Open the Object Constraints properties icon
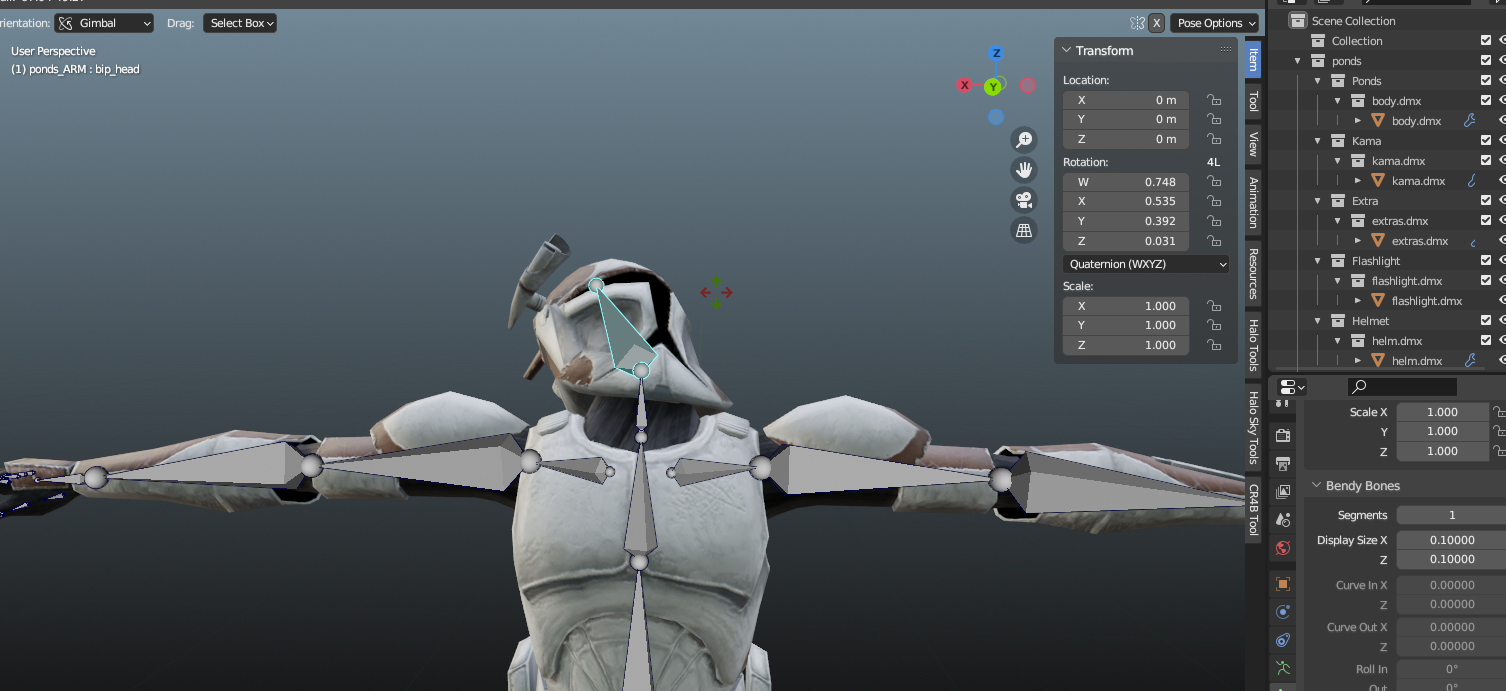1506x691 pixels. click(x=1283, y=640)
